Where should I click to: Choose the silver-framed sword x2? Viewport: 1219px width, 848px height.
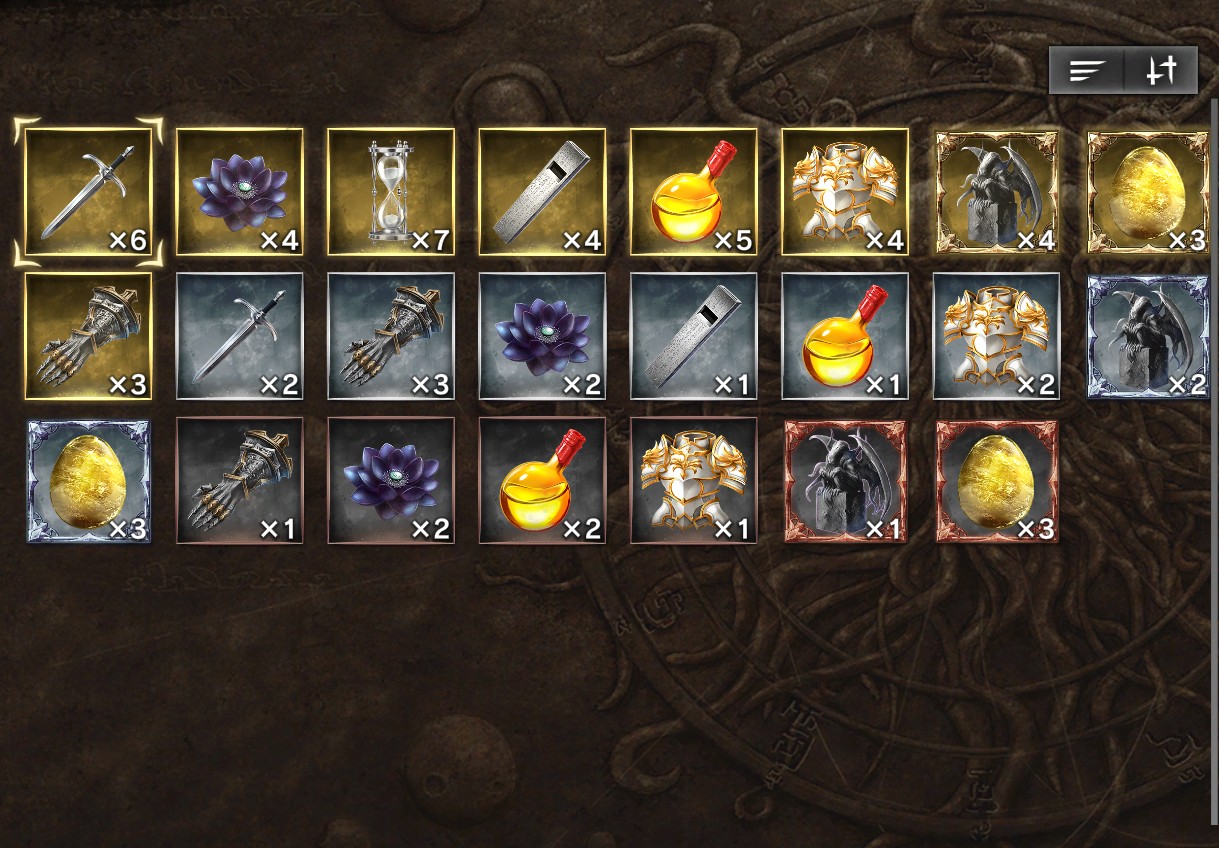240,336
